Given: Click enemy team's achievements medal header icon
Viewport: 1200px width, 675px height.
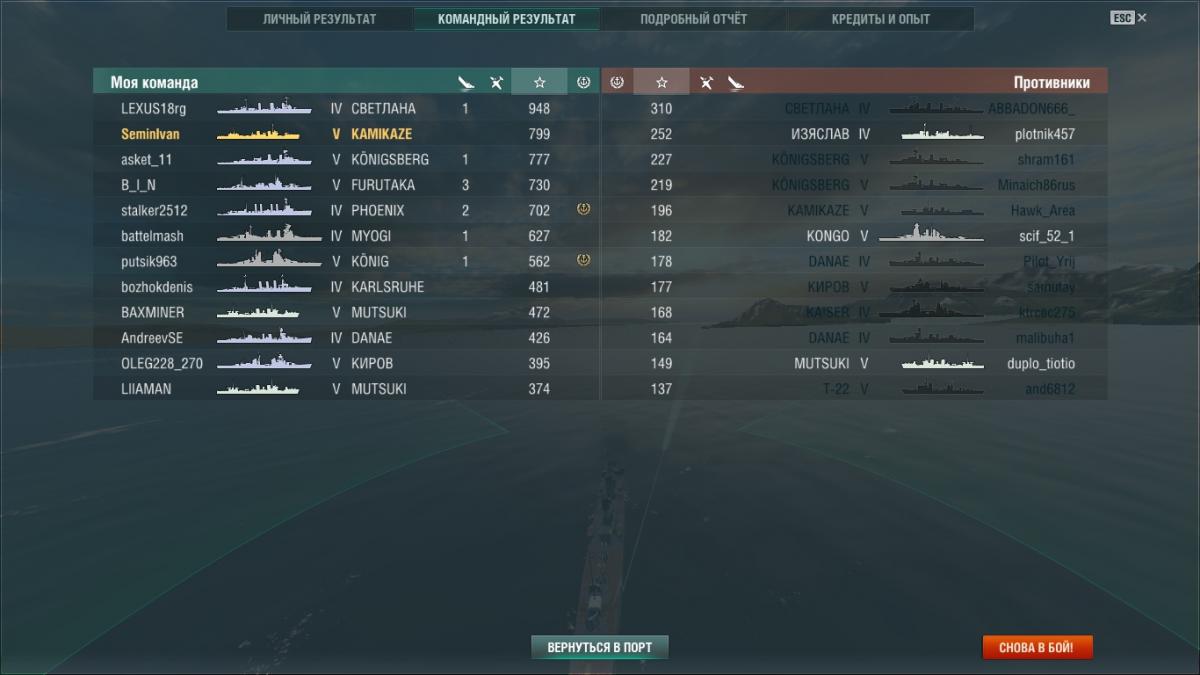Looking at the screenshot, I should click(x=617, y=82).
